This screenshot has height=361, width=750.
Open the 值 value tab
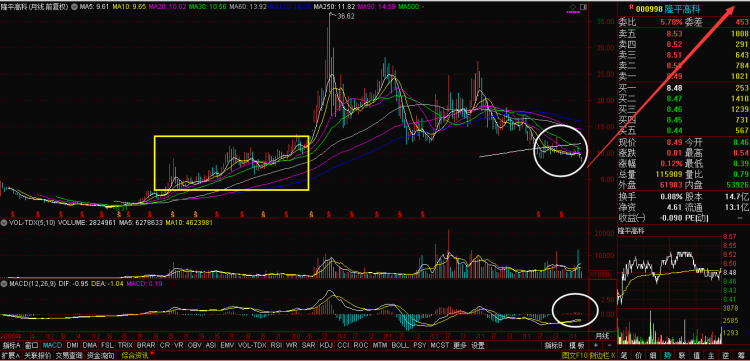[x=696, y=356]
